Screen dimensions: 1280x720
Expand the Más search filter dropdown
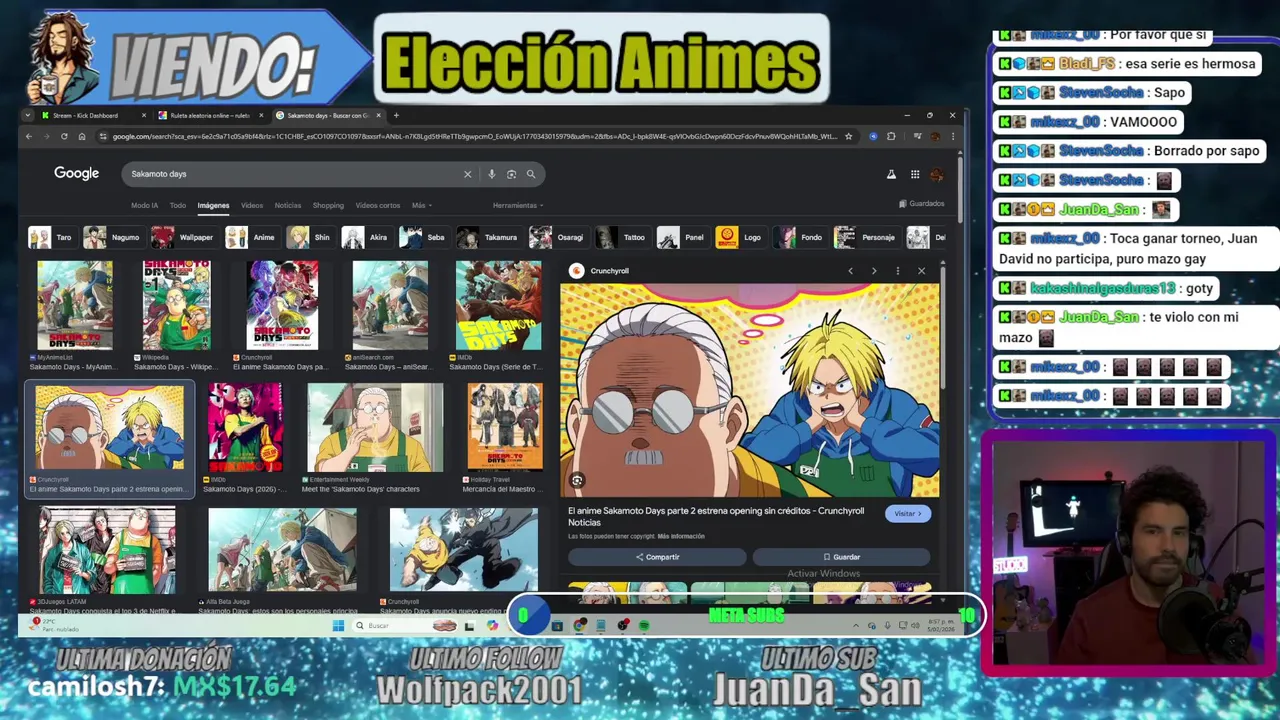(421, 206)
